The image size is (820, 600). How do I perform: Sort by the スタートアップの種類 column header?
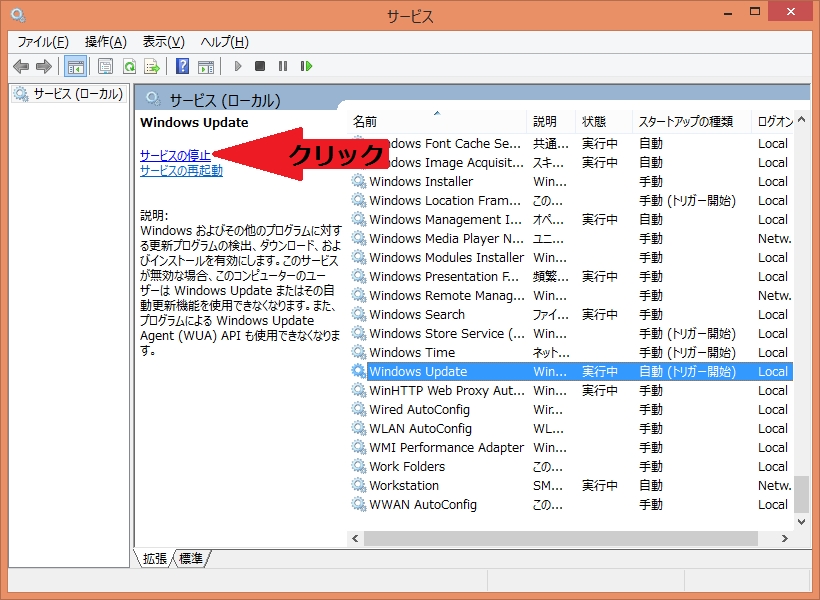[x=692, y=122]
